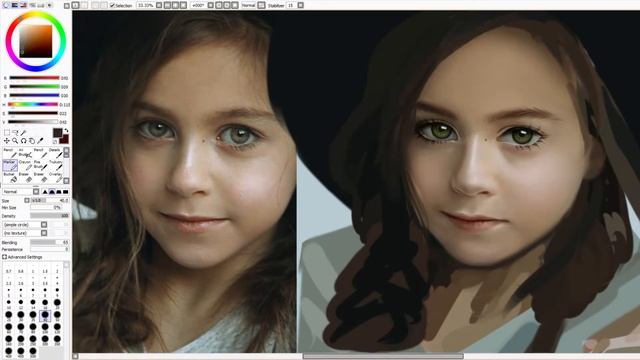640x360 pixels.
Task: Select the Magic Wand tool
Action: [23, 133]
